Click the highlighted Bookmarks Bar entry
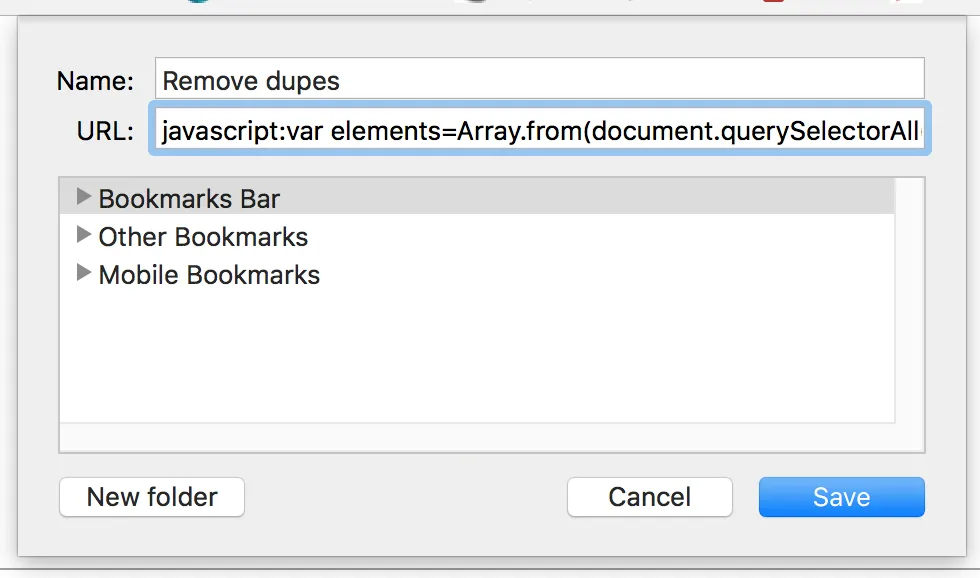Viewport: 980px width, 578px height. 190,198
